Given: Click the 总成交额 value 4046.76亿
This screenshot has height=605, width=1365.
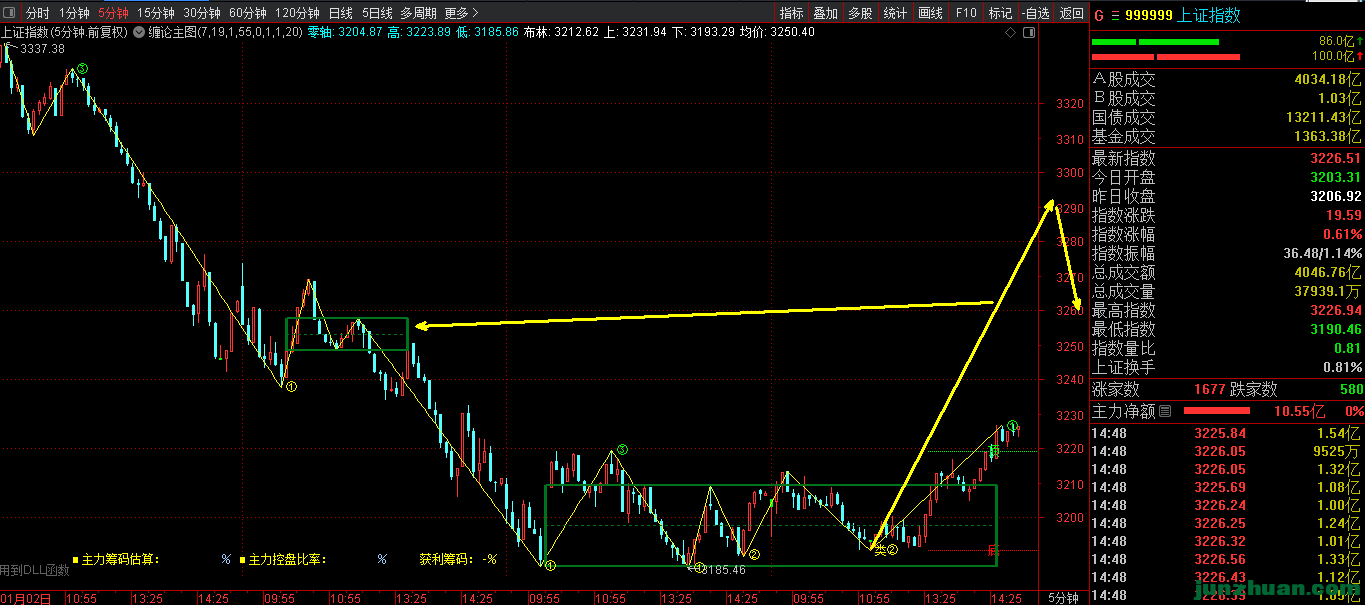Looking at the screenshot, I should pyautogui.click(x=1328, y=272).
